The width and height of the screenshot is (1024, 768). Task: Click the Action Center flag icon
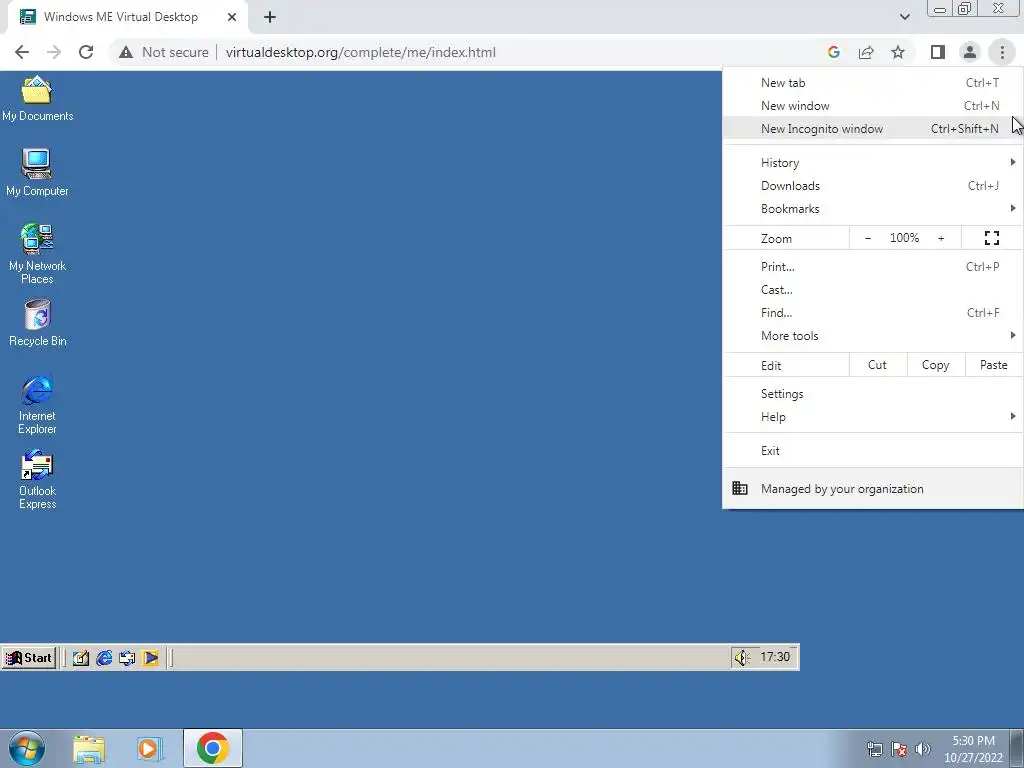pos(899,749)
